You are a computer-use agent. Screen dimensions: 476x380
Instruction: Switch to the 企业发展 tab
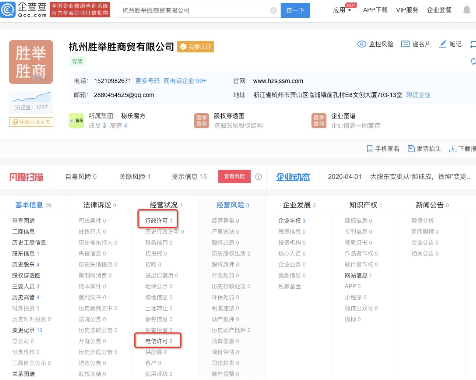(299, 205)
